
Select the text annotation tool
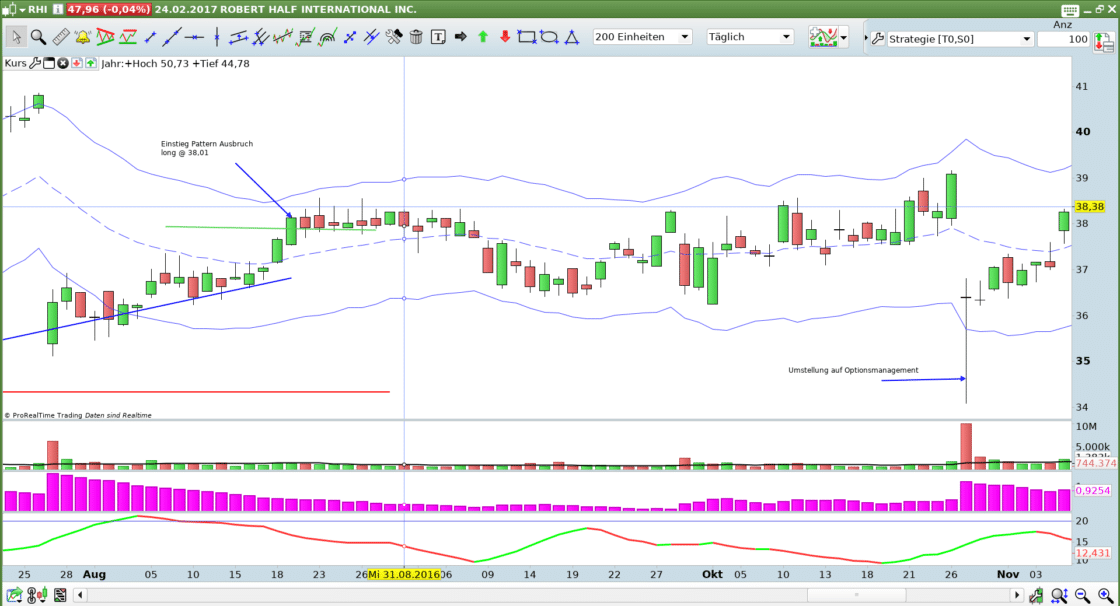pos(439,37)
